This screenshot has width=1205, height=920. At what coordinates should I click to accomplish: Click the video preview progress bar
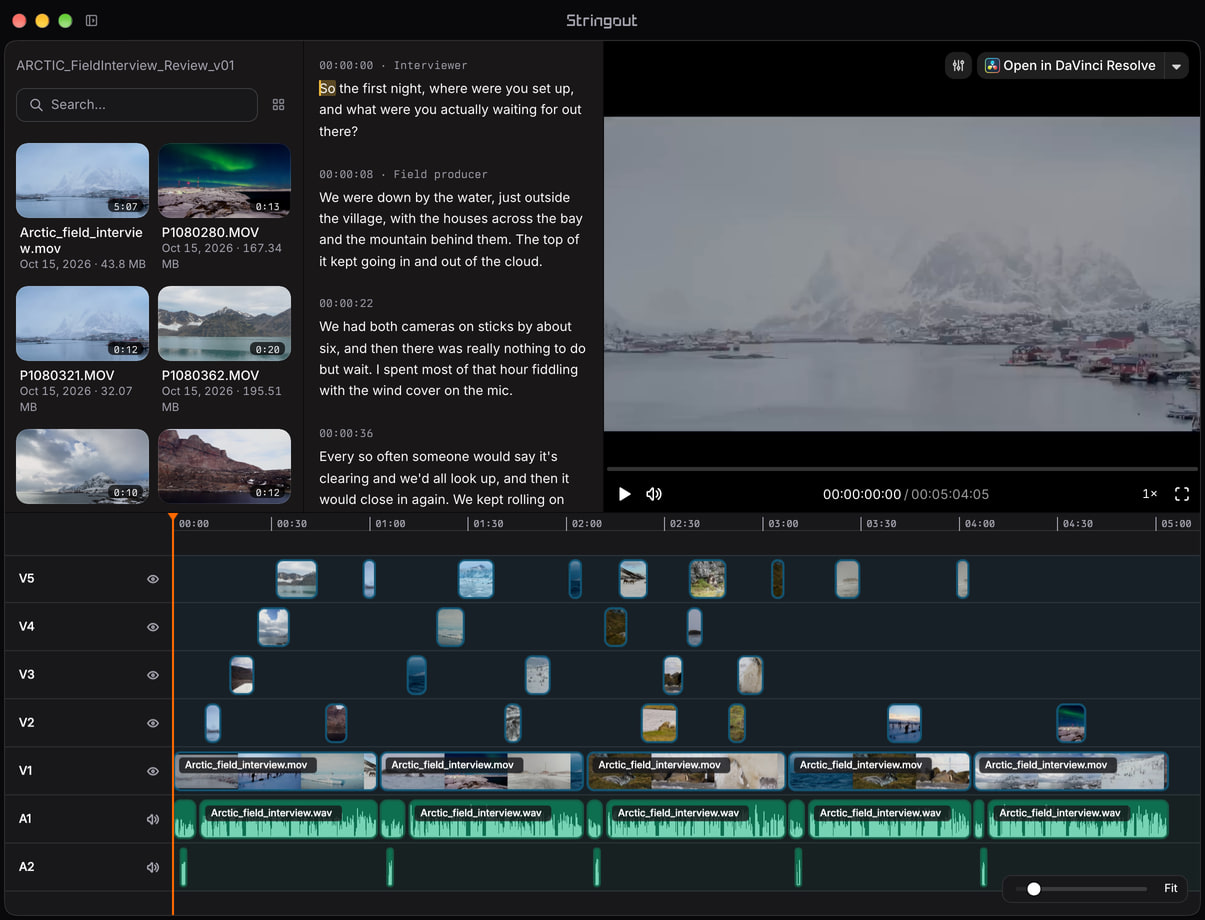tap(902, 468)
